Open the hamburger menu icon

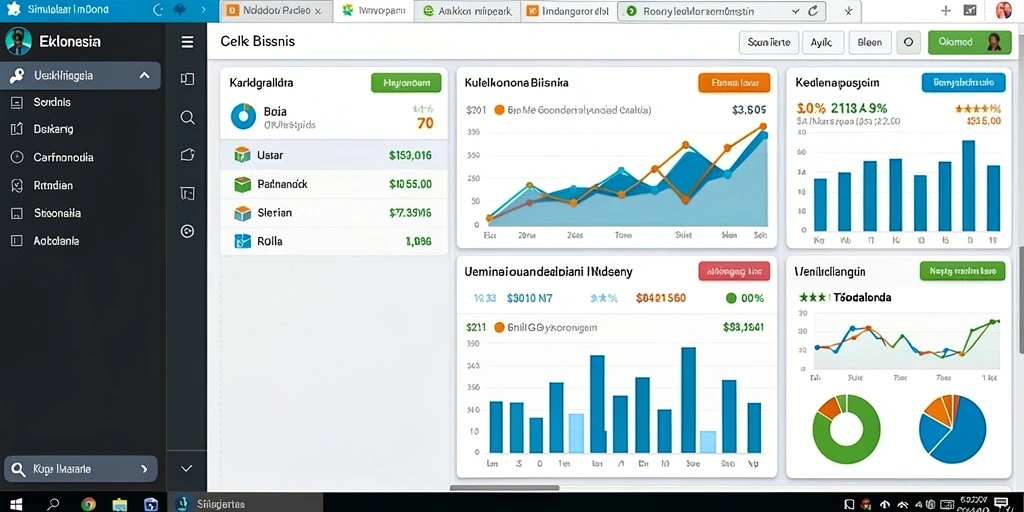[x=187, y=42]
